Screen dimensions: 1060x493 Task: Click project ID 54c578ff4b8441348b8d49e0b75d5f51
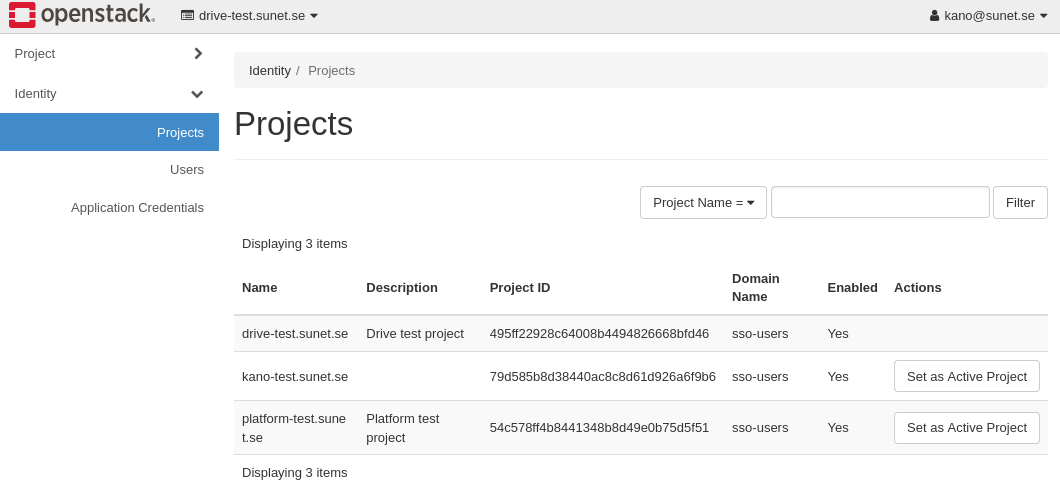pyautogui.click(x=599, y=427)
